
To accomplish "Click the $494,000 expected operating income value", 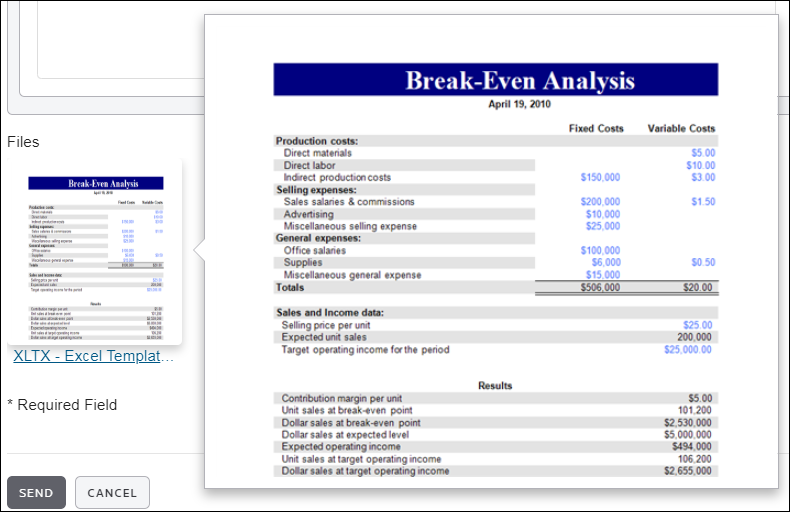I will click(688, 447).
